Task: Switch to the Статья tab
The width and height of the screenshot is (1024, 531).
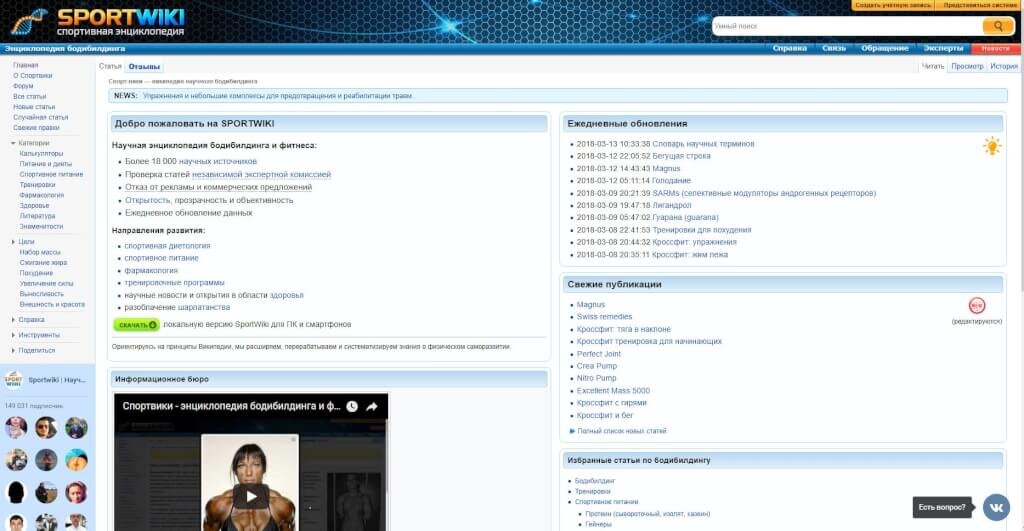Action: click(x=110, y=67)
